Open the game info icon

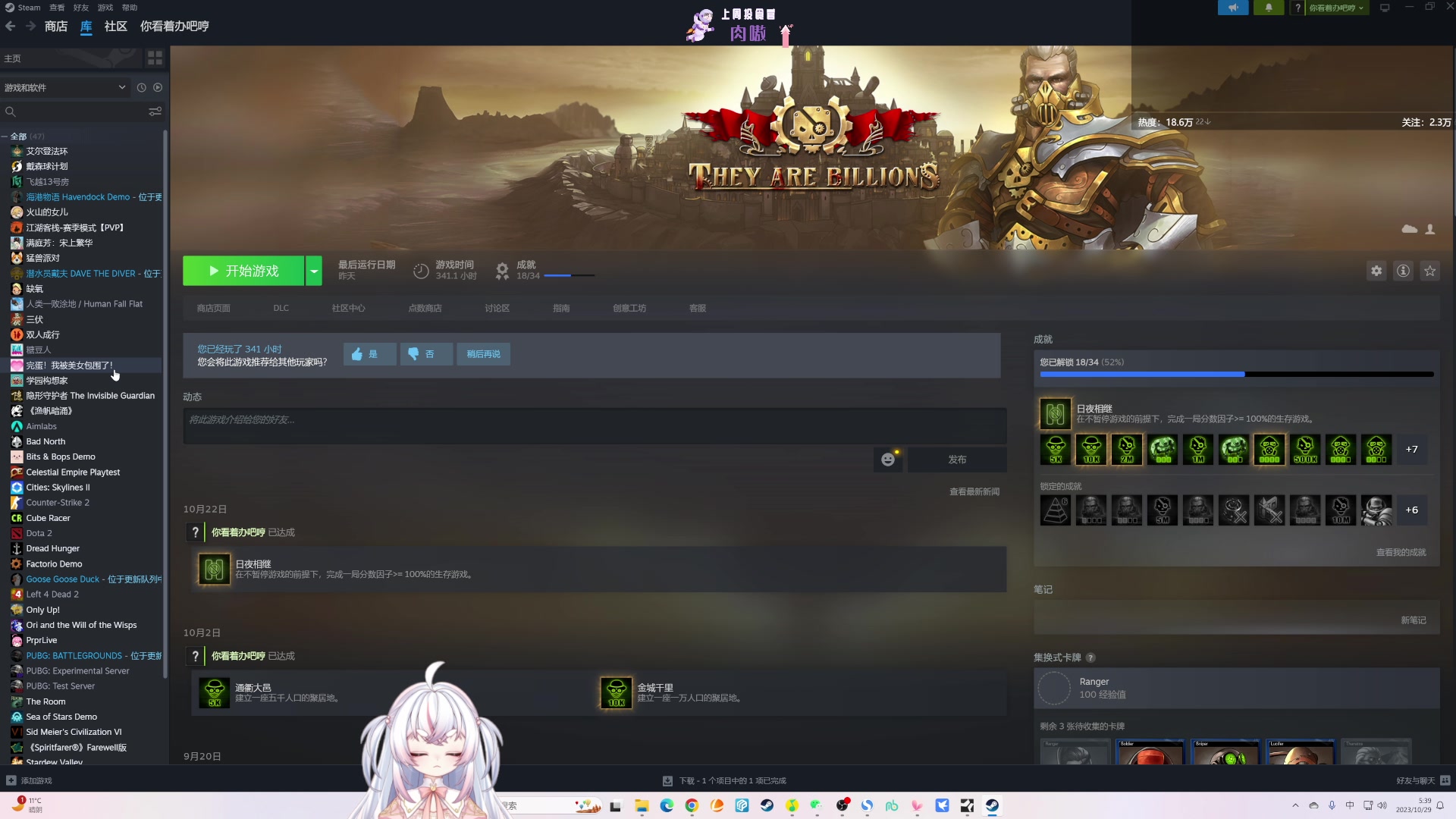point(1404,271)
